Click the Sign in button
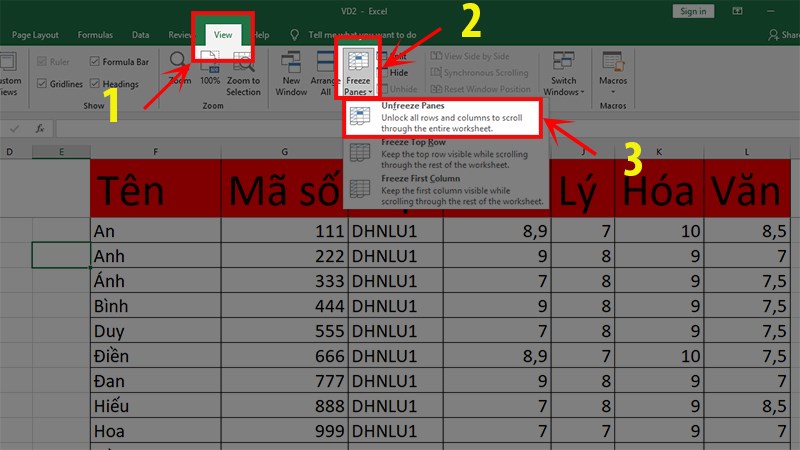The width and height of the screenshot is (800, 450). [x=693, y=11]
